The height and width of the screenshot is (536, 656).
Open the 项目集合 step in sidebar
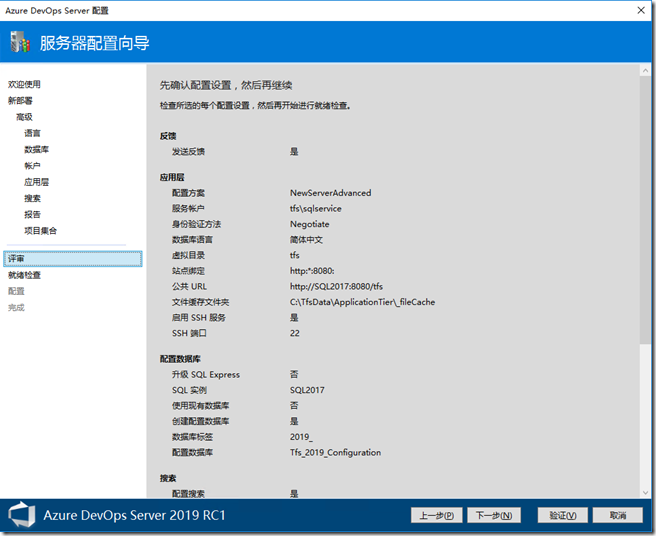tap(41, 231)
